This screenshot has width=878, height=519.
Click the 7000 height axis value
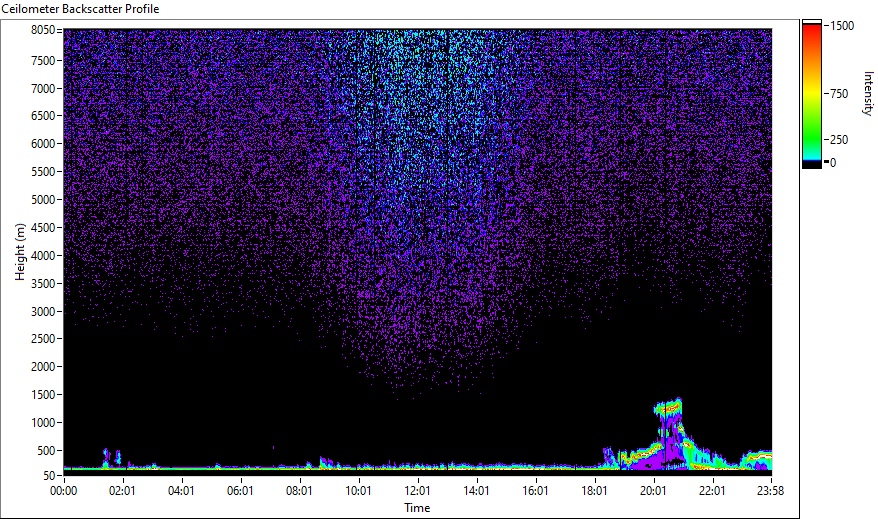click(x=43, y=88)
